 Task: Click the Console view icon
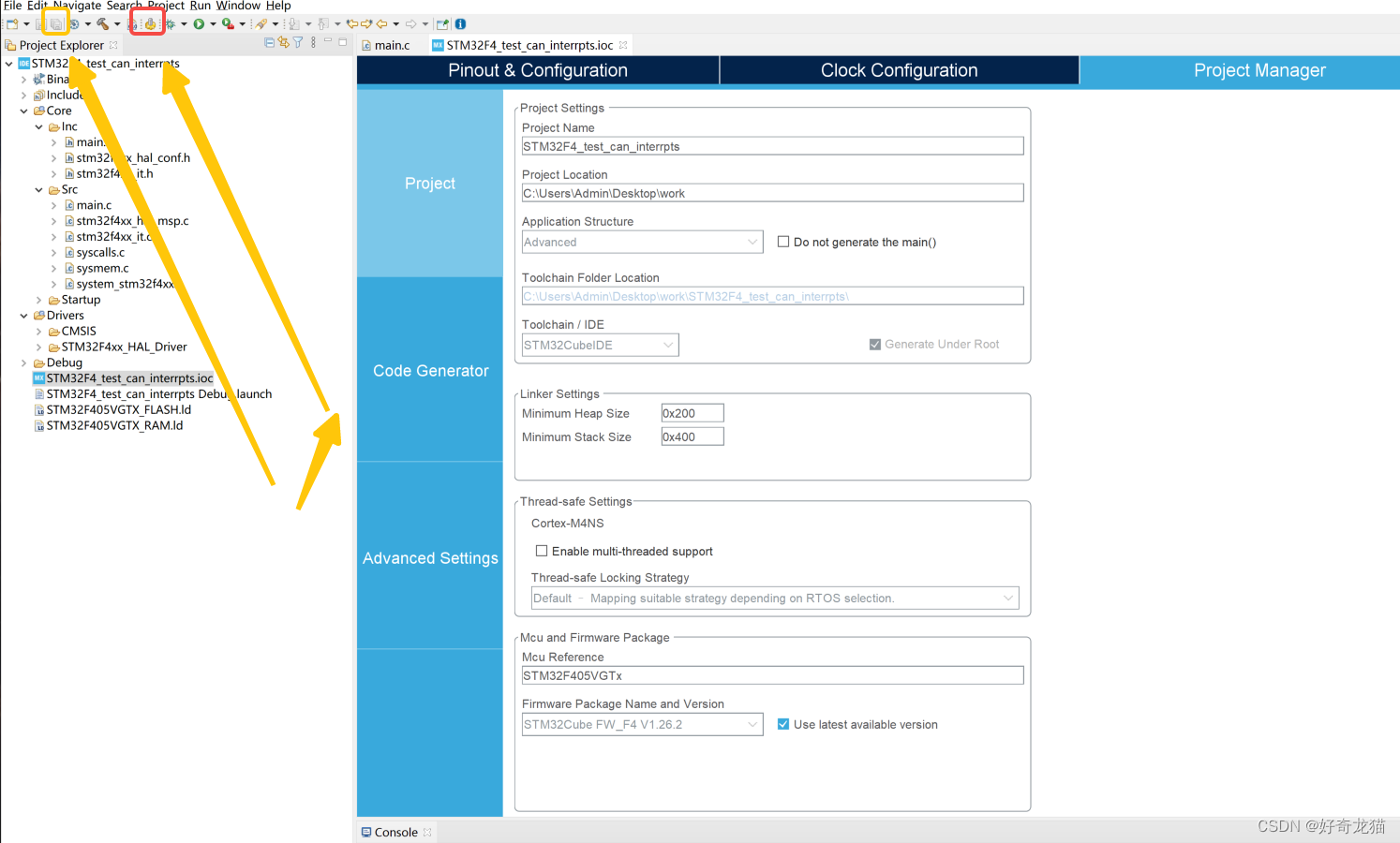point(366,832)
